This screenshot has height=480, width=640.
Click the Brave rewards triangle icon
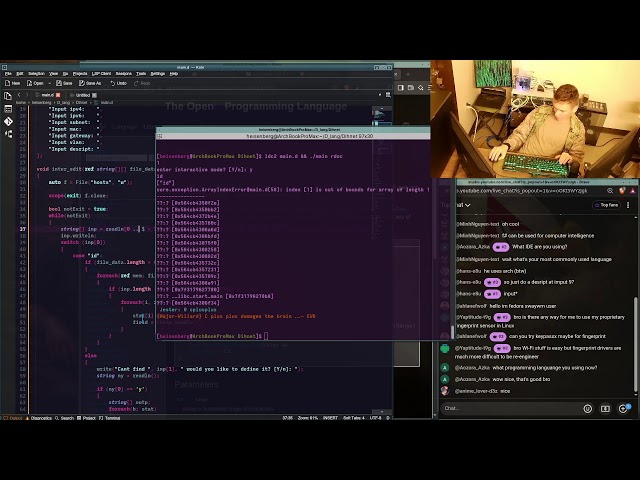pos(633,191)
